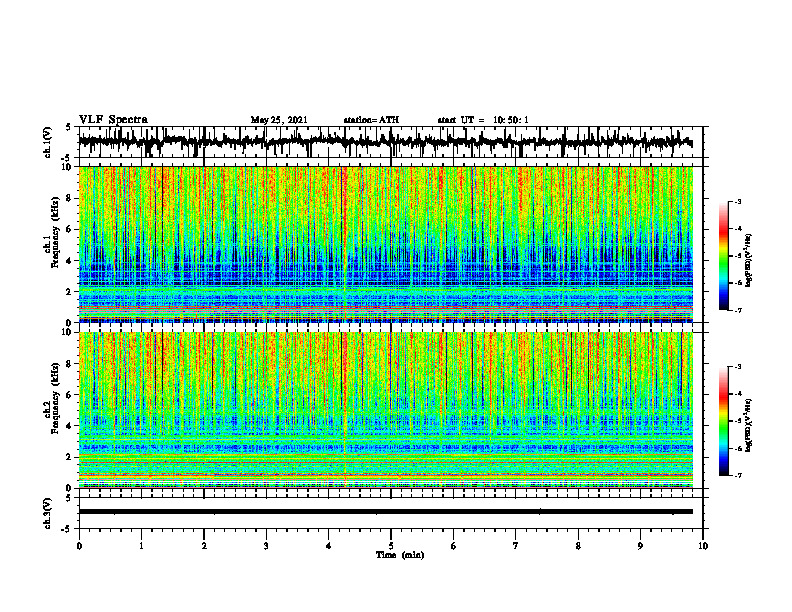Image resolution: width=792 pixels, height=612 pixels.
Task: Click the log(PSD) label next to ch.2 color bar
Action: tap(749, 425)
